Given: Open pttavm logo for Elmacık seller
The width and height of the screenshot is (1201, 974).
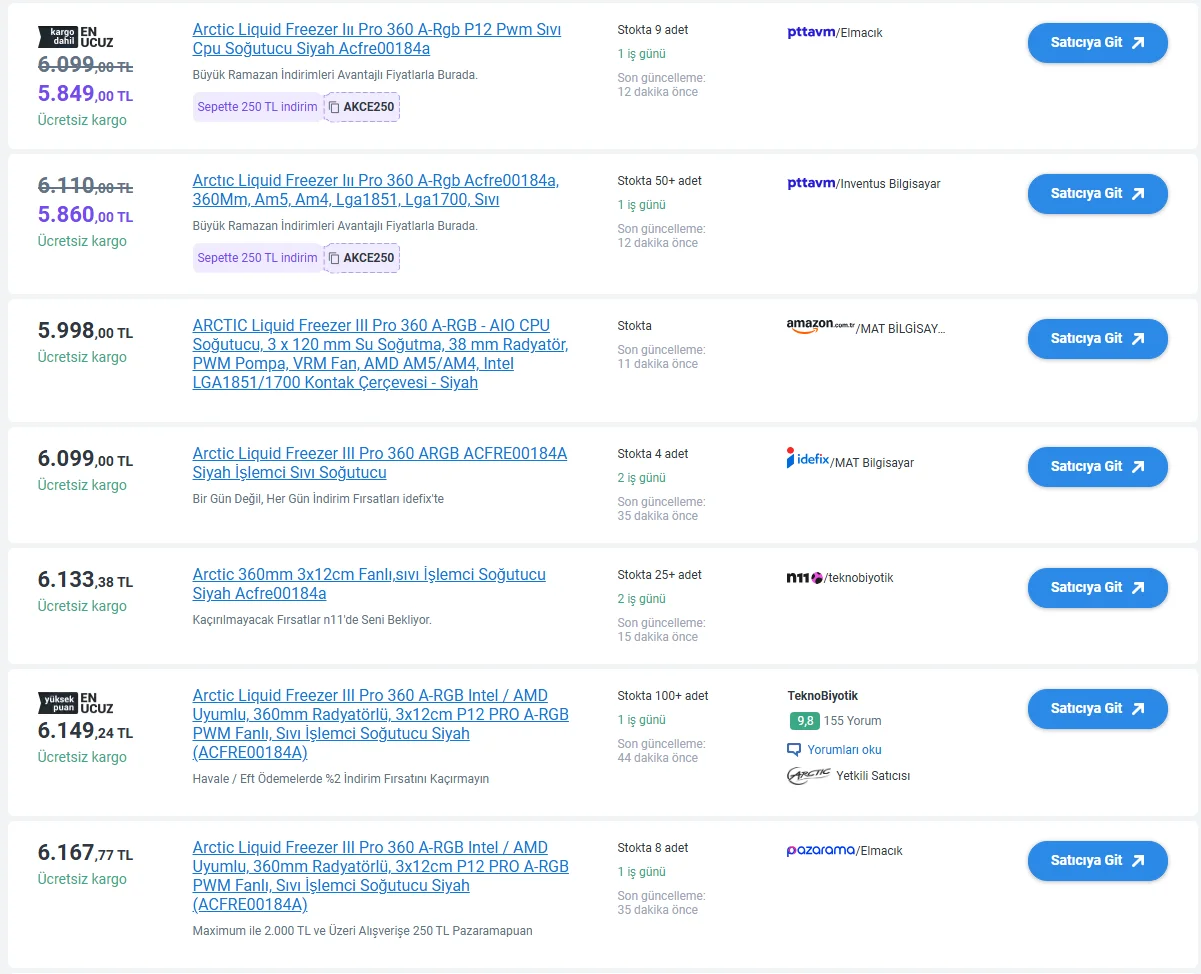Looking at the screenshot, I should click(x=811, y=32).
